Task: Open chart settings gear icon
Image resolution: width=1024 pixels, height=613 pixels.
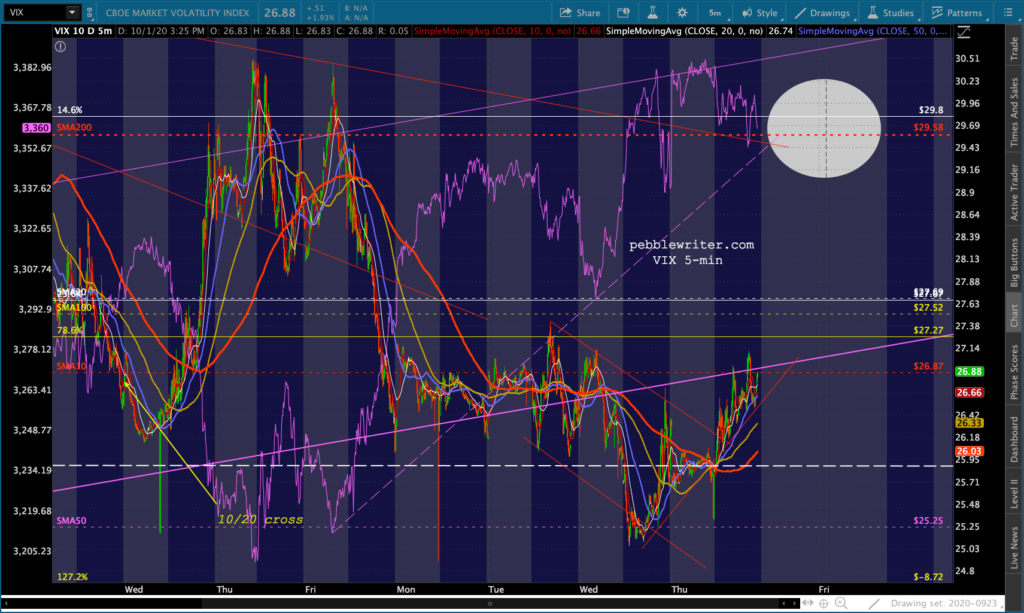Action: [x=681, y=13]
